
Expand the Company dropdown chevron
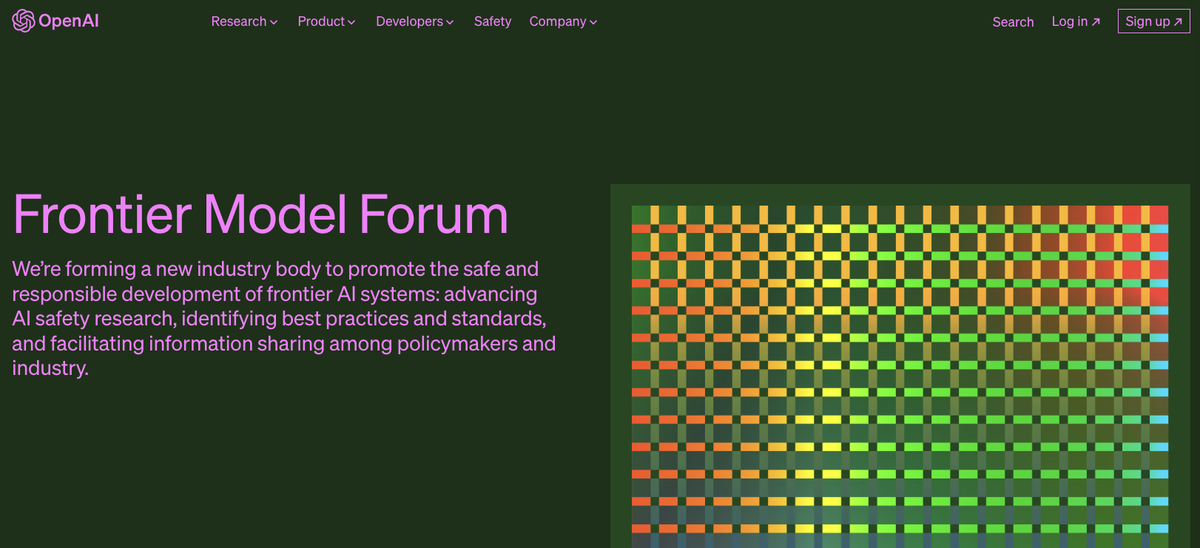pos(593,22)
